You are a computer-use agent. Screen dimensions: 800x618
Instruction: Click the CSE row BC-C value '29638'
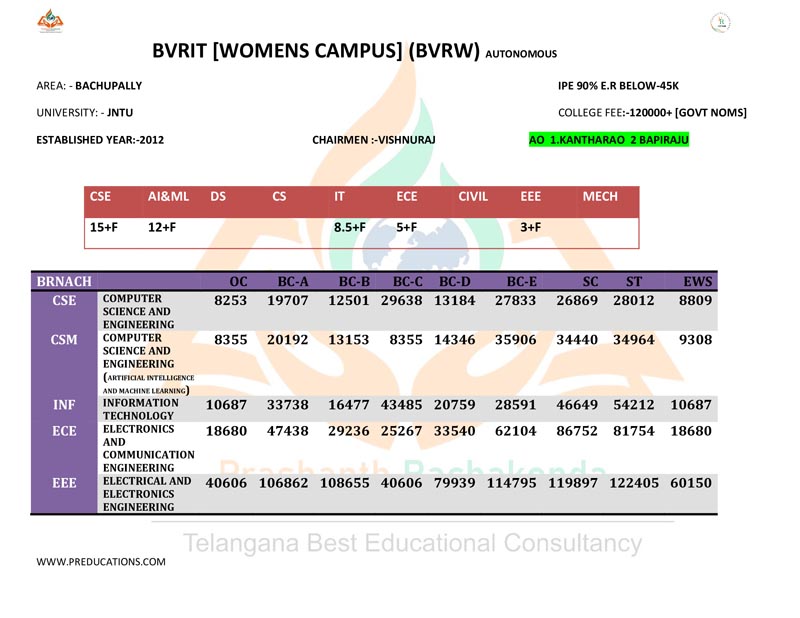(x=402, y=301)
